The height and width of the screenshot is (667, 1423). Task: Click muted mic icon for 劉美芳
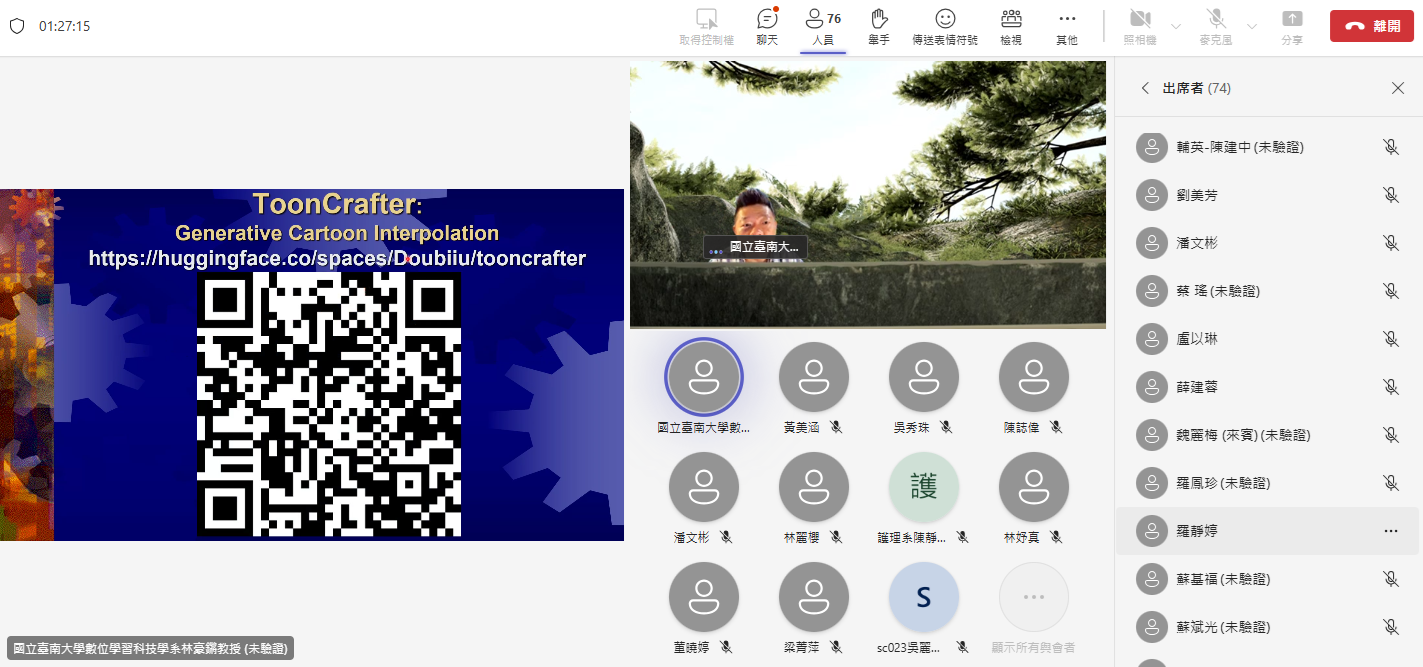[1390, 195]
